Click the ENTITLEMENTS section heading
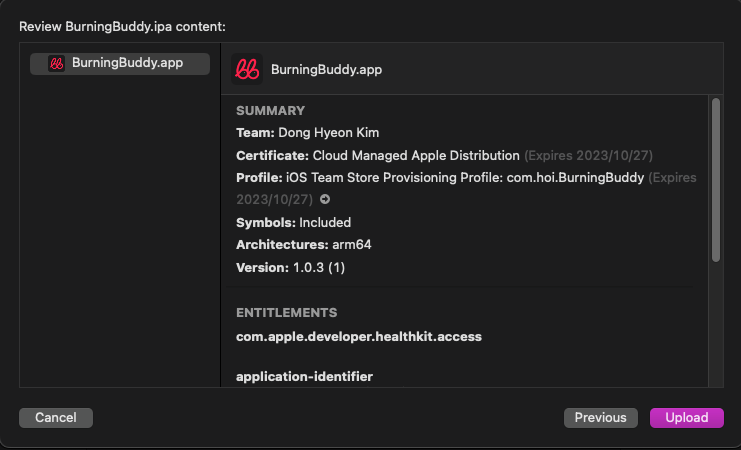 (286, 312)
